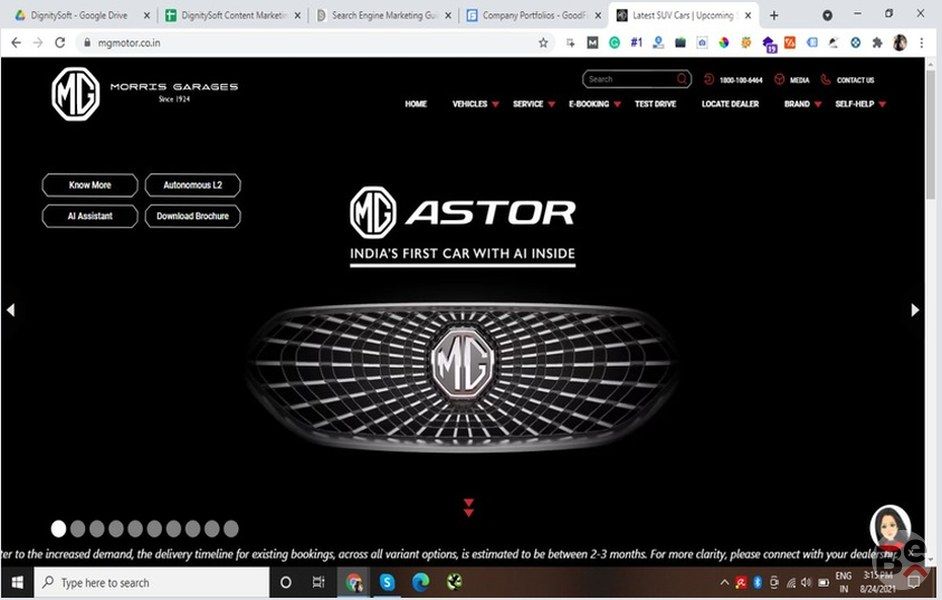This screenshot has width=942, height=600.
Task: Switch to the DignitySoft Google Drive tab
Action: 78,15
